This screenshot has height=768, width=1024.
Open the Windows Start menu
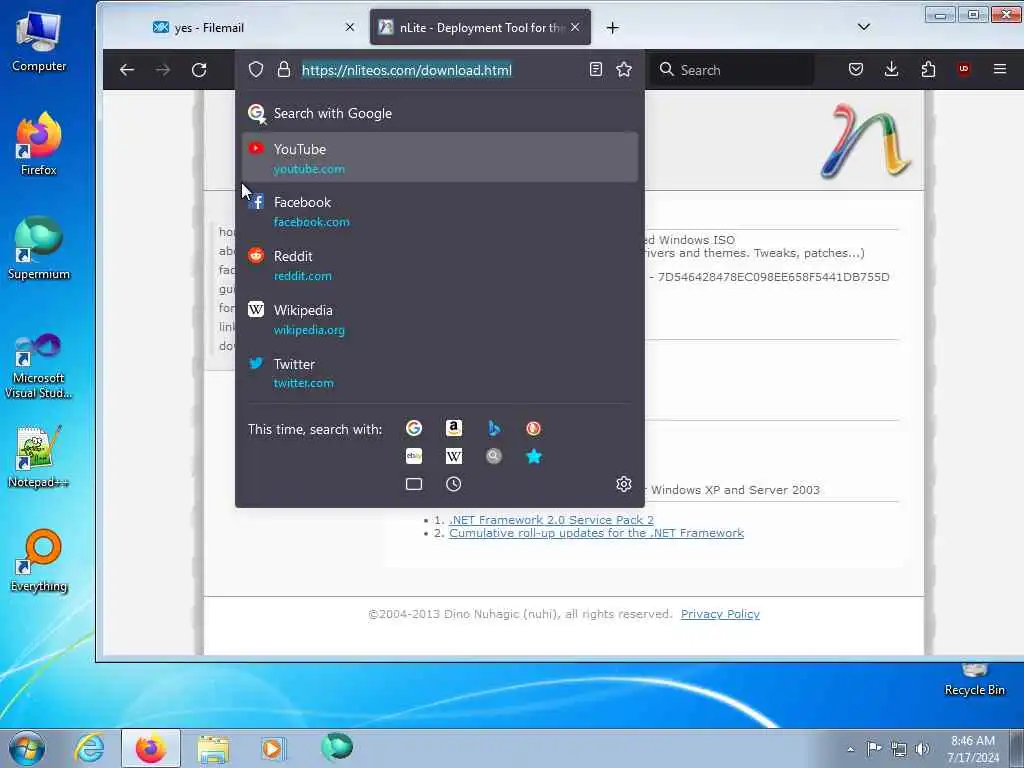pyautogui.click(x=27, y=748)
